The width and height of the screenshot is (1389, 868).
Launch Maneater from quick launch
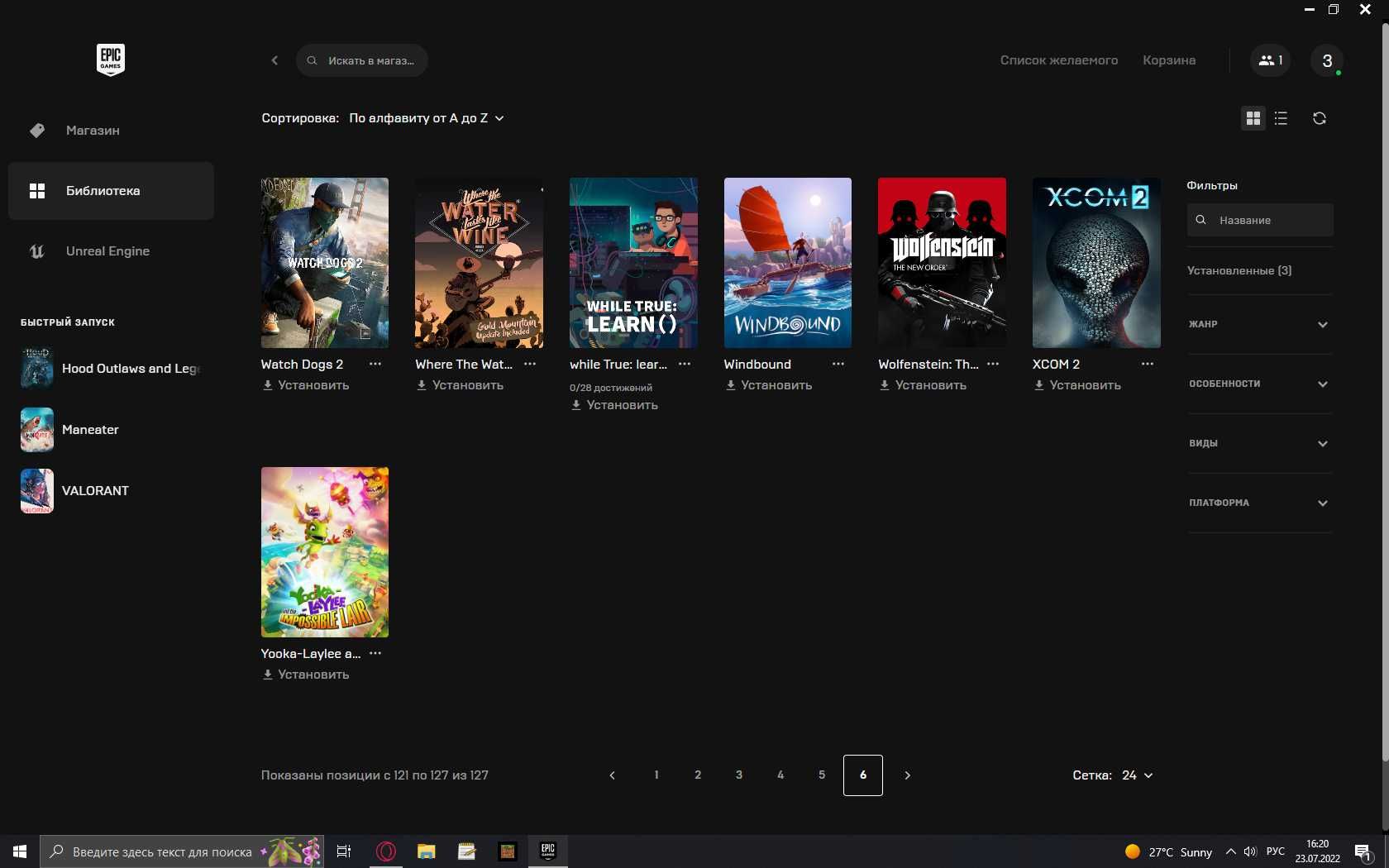[x=111, y=430]
